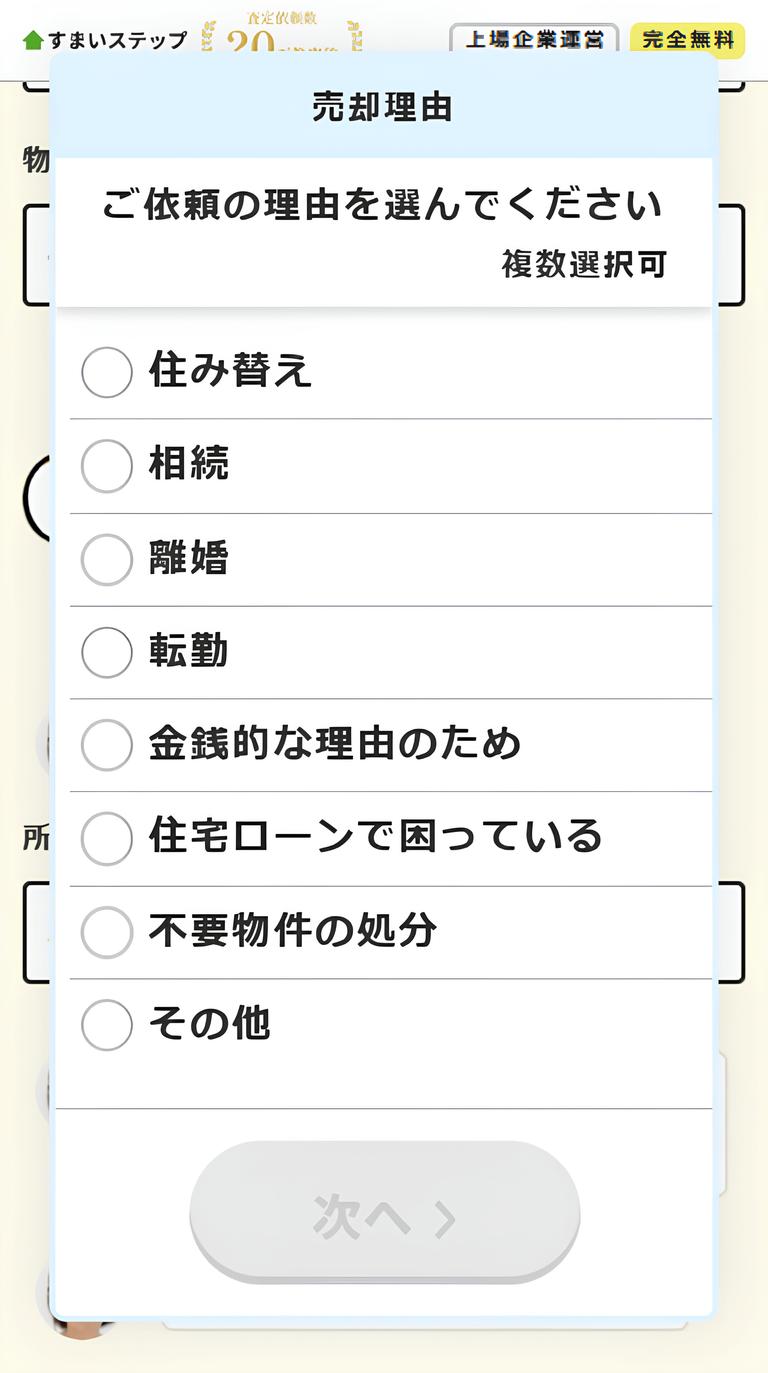Click the 不要物件の処分 label text
Viewport: 768px width, 1373px height.
(x=293, y=930)
